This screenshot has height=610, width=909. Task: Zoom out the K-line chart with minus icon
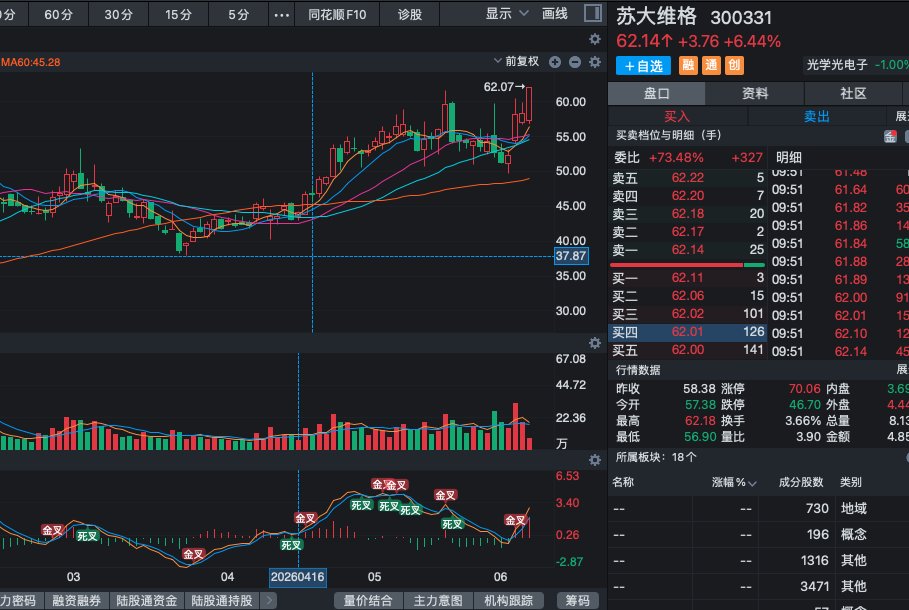pos(575,61)
